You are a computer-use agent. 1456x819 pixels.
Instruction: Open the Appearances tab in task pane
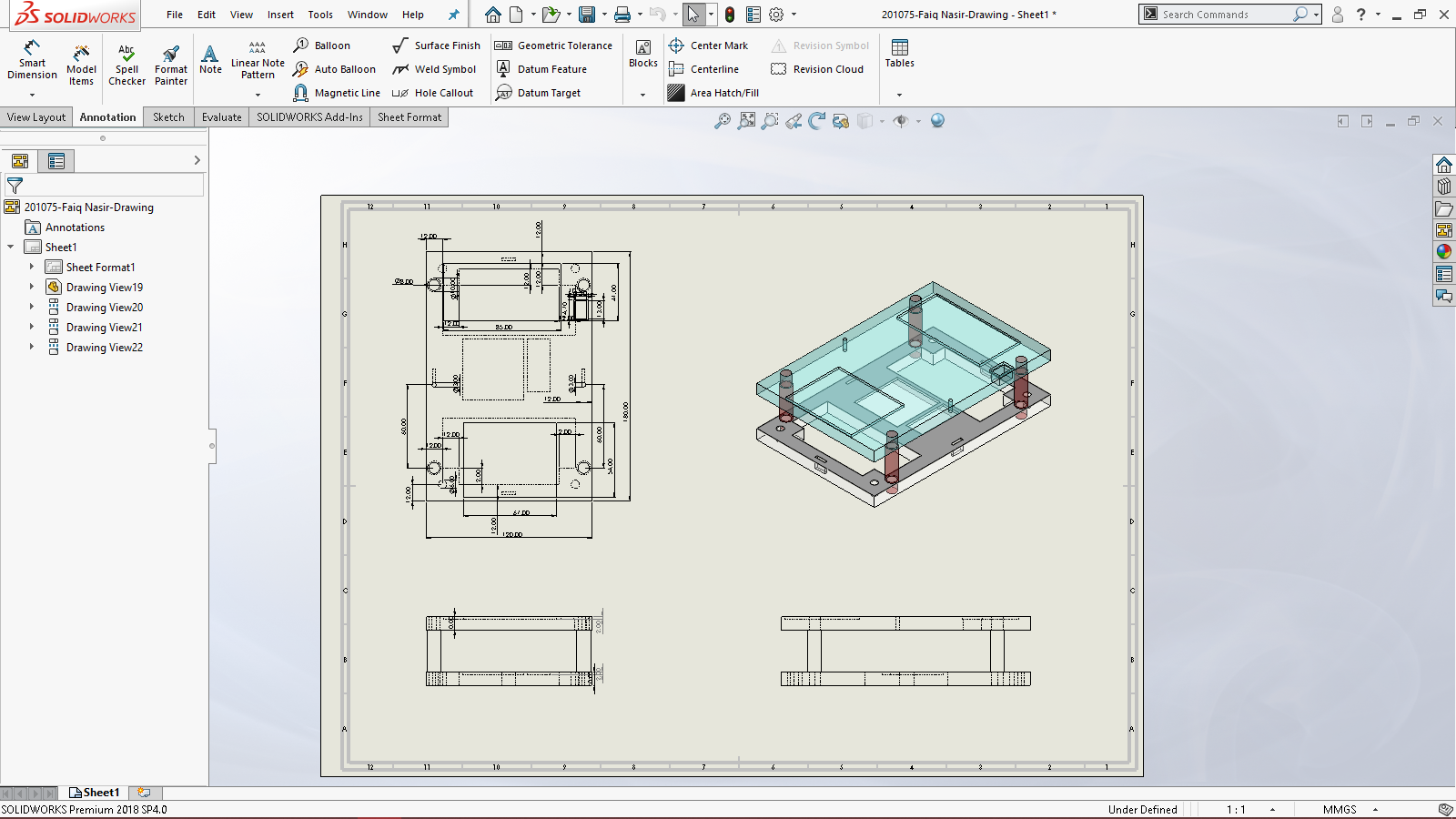point(1444,252)
